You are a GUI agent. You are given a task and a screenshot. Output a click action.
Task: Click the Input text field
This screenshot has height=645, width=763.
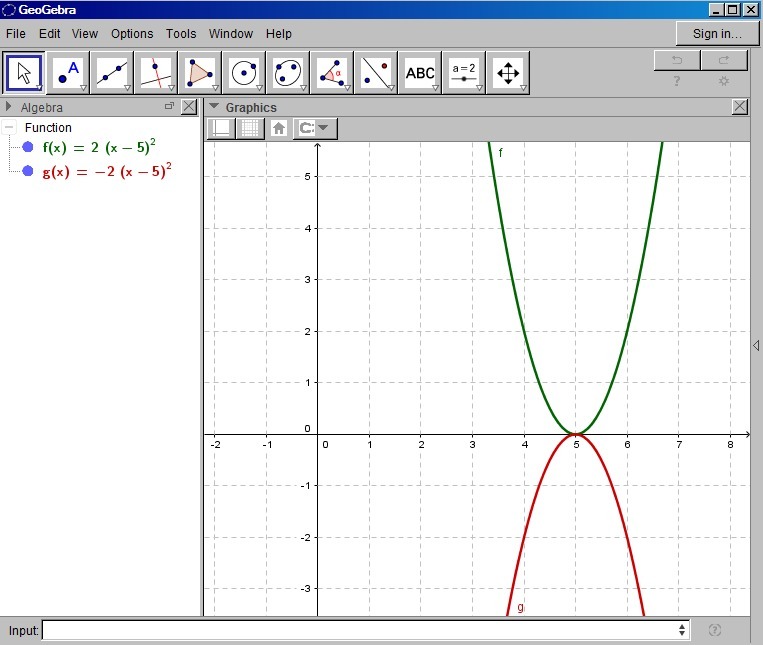click(360, 630)
